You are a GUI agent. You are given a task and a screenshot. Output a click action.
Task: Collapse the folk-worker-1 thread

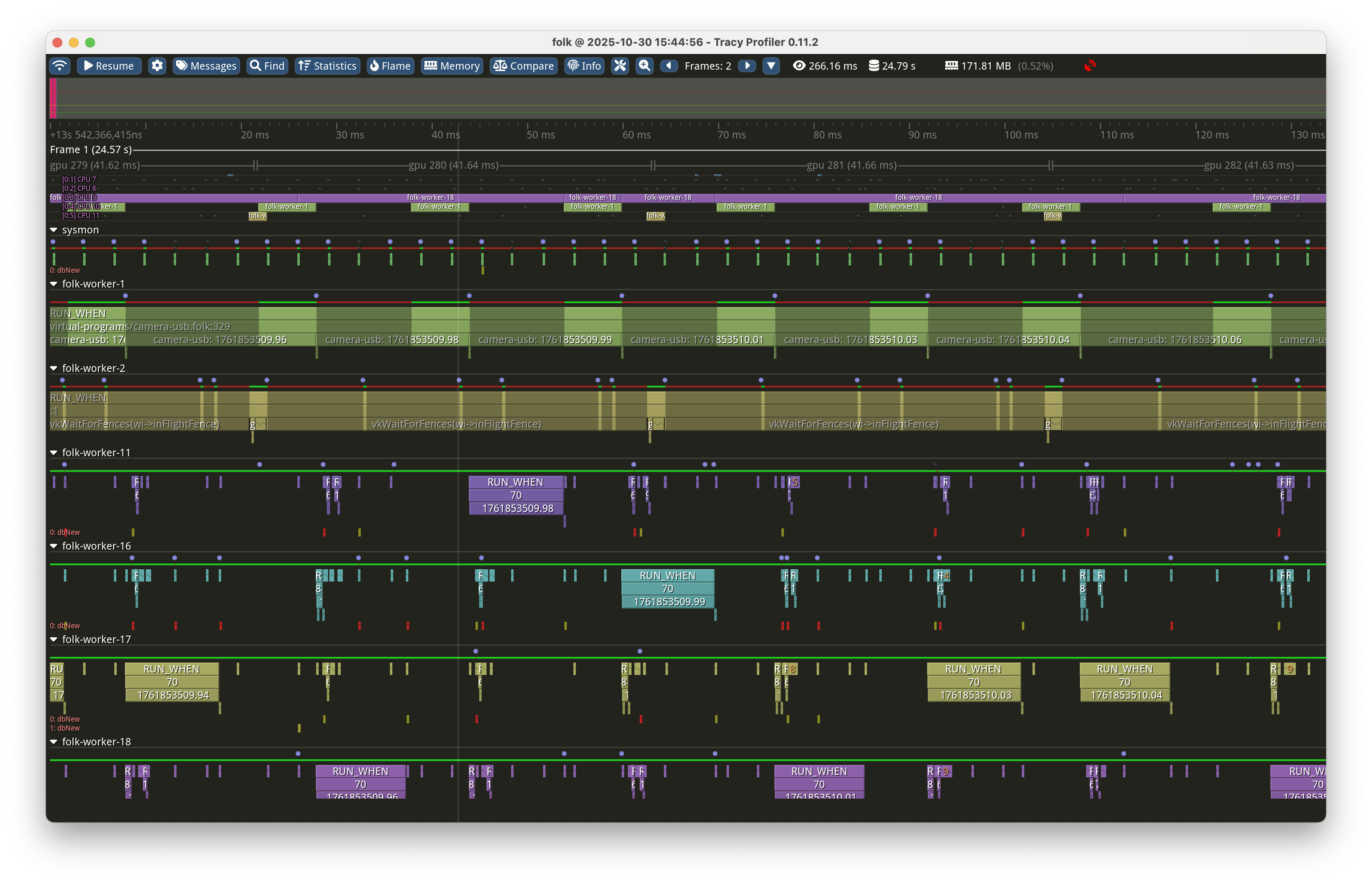pyautogui.click(x=54, y=284)
